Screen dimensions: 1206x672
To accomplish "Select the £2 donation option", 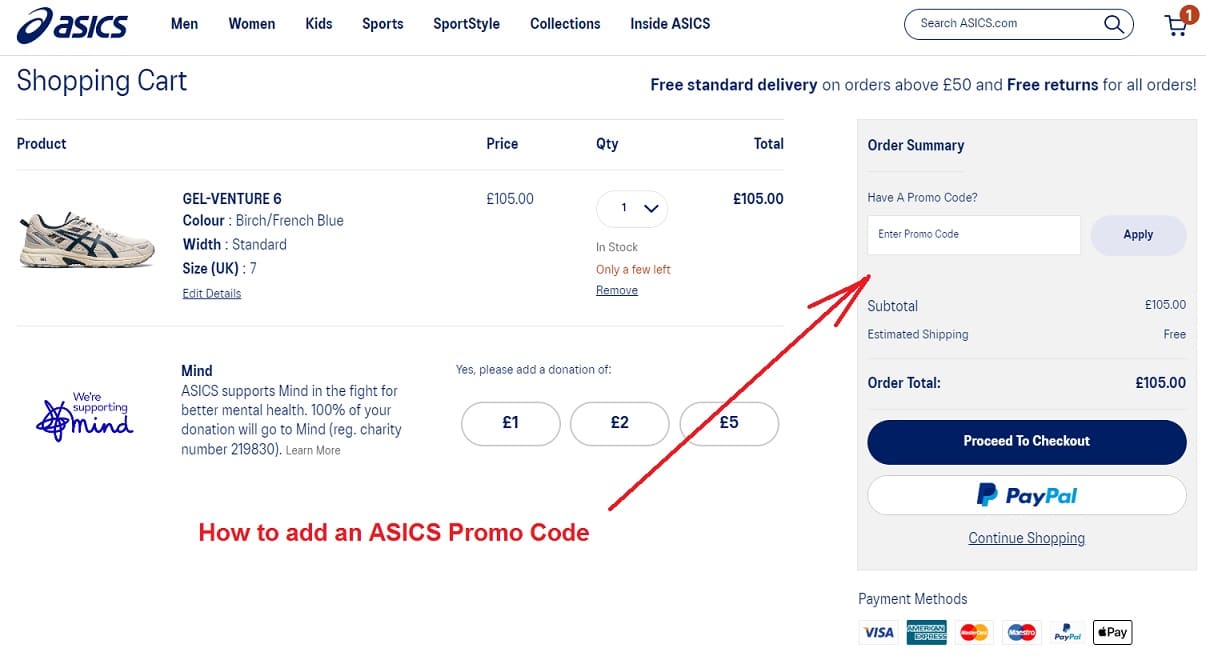I will pyautogui.click(x=620, y=423).
